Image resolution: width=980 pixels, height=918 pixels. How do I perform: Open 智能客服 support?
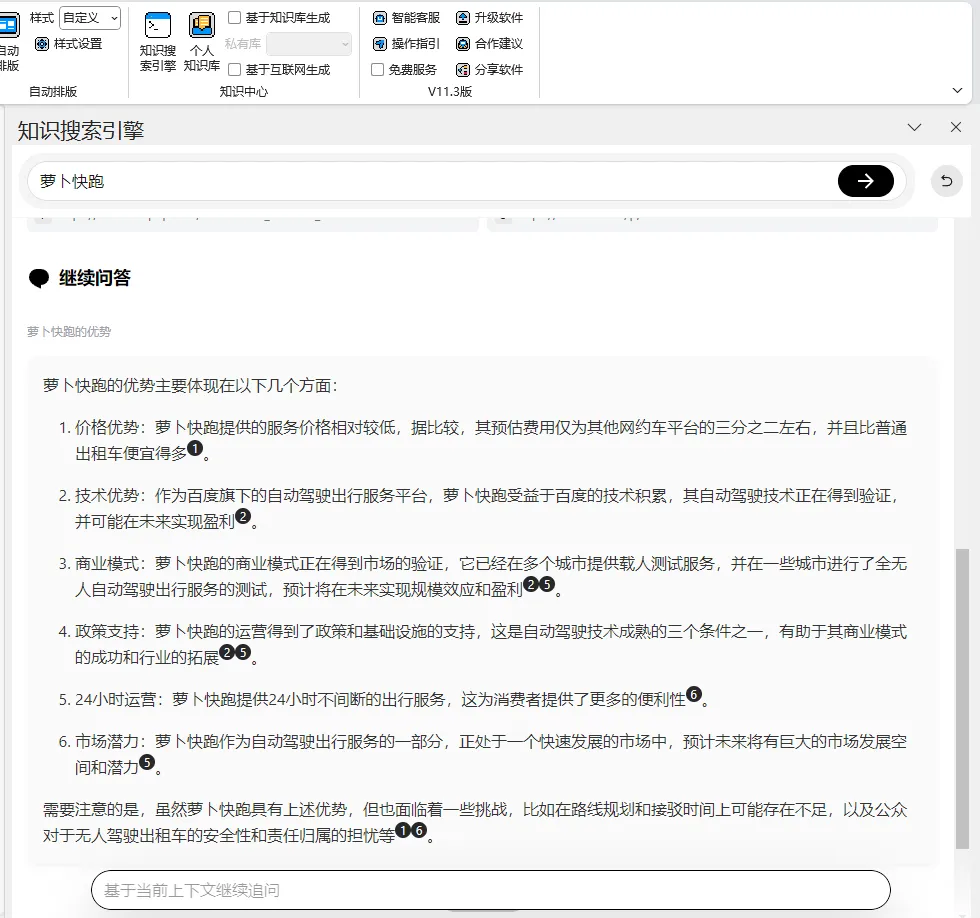pos(406,17)
